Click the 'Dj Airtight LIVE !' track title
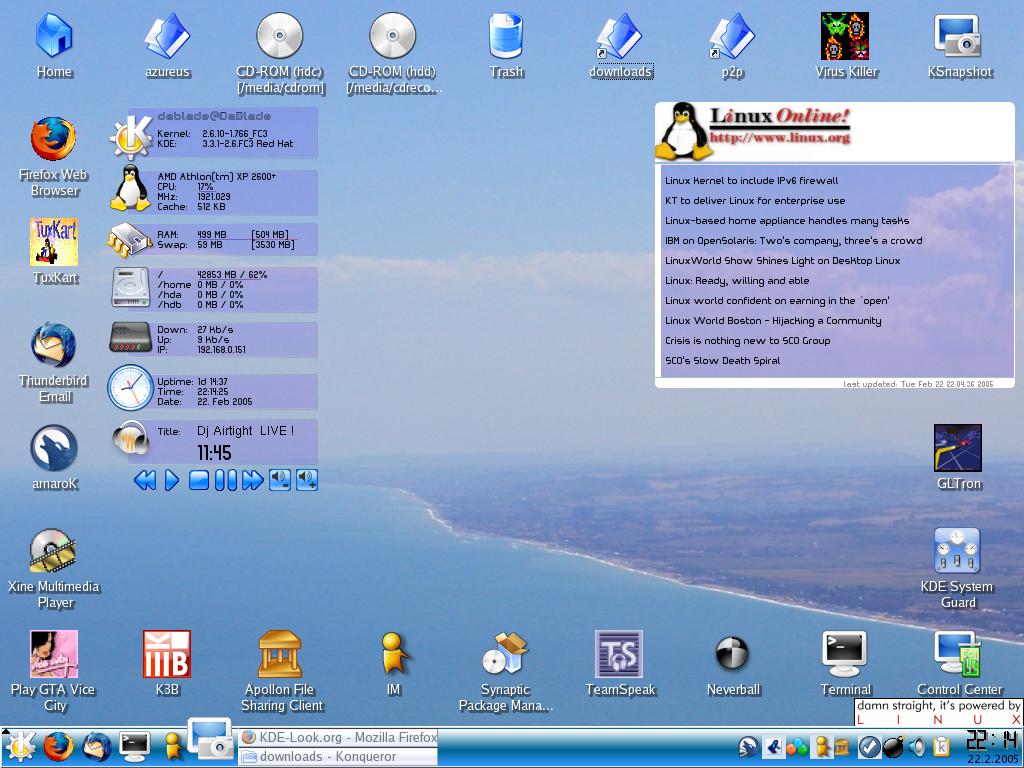Viewport: 1024px width, 768px height. (246, 431)
